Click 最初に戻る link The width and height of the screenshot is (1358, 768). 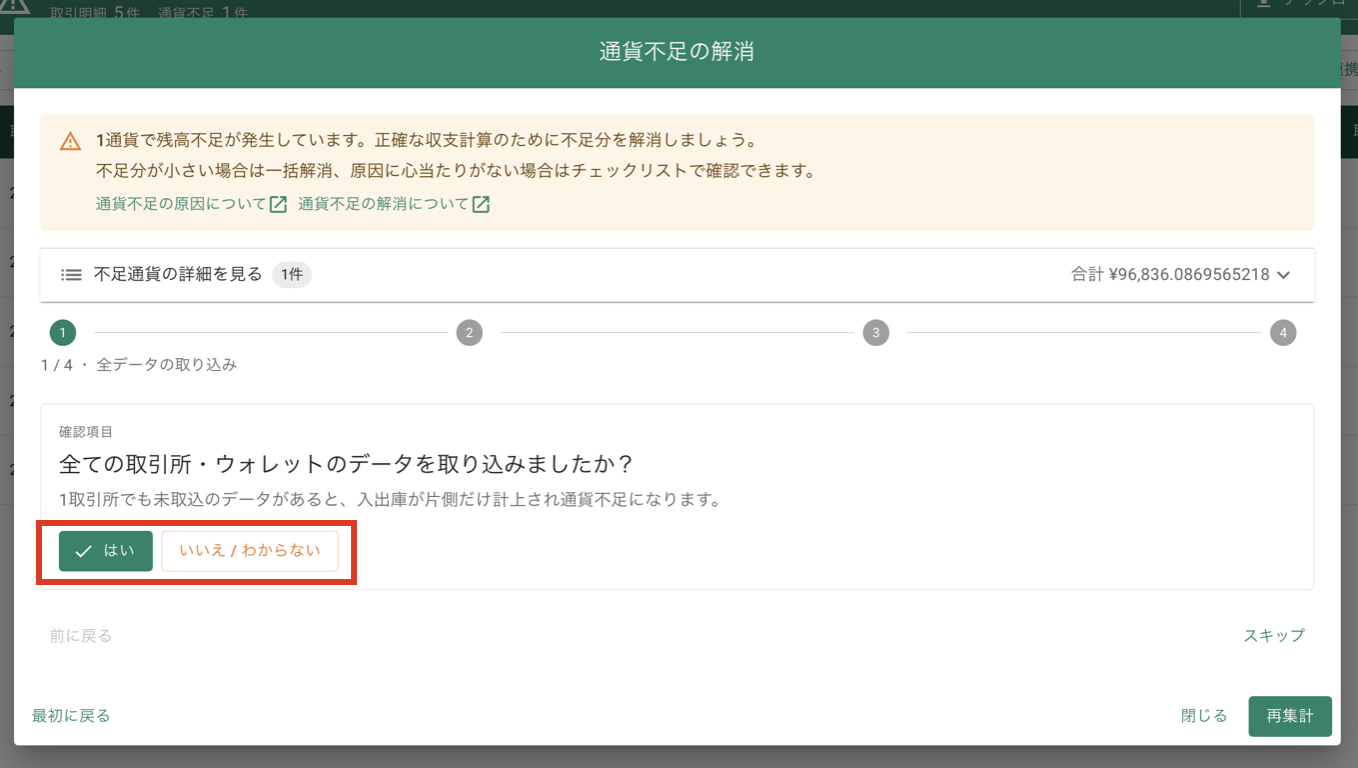pyautogui.click(x=71, y=716)
